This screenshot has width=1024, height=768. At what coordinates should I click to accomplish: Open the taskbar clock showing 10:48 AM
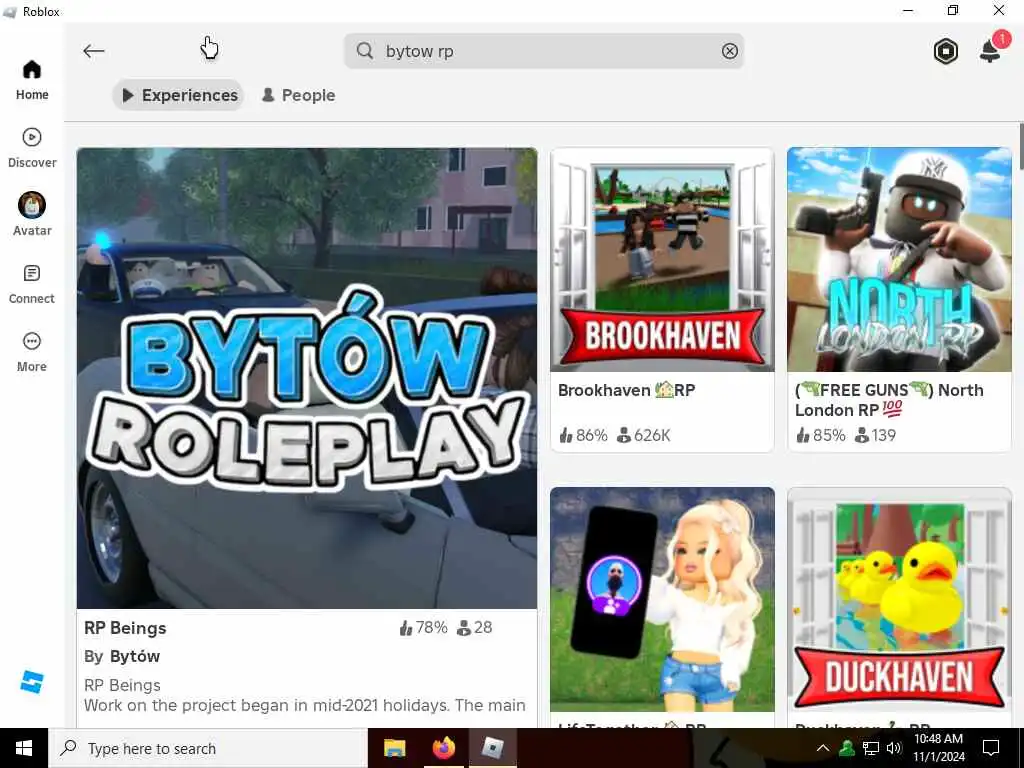click(938, 748)
